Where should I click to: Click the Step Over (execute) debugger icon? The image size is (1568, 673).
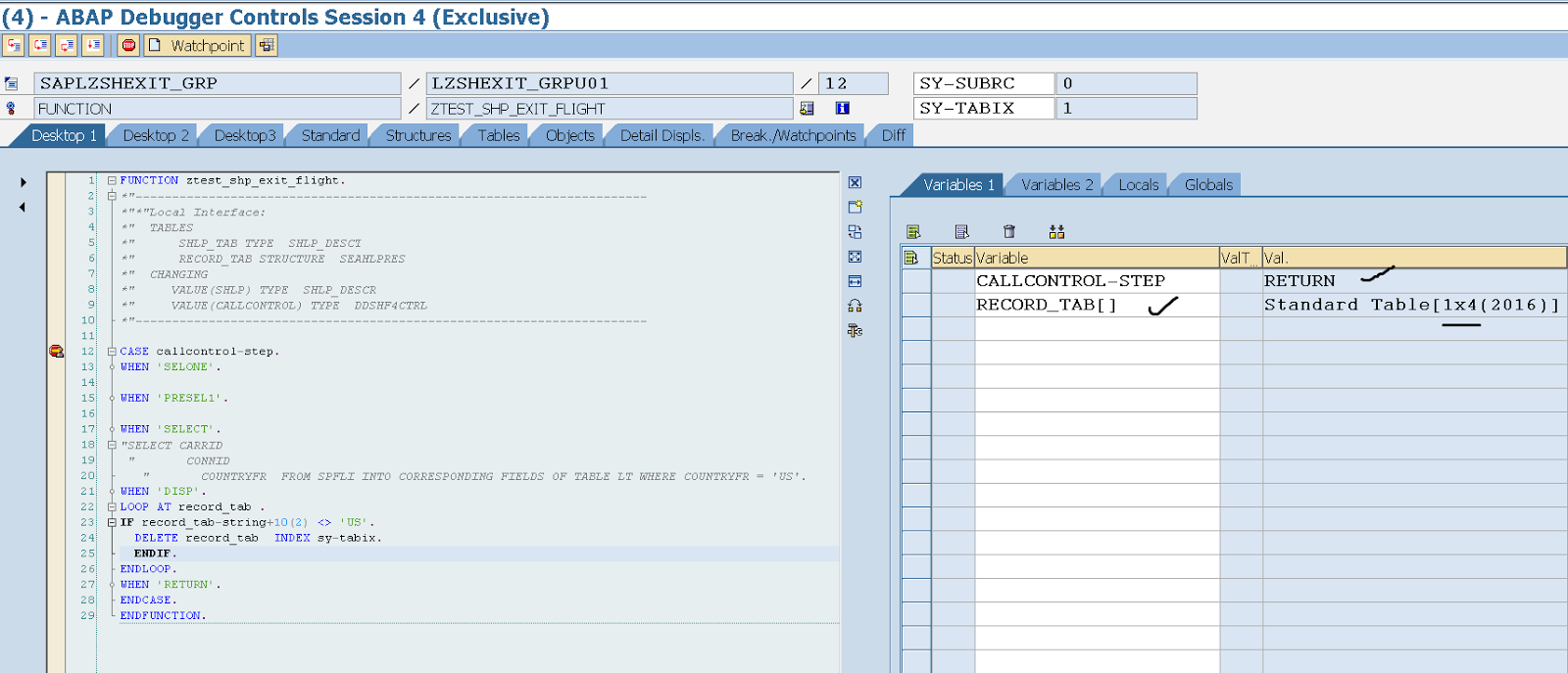[40, 45]
